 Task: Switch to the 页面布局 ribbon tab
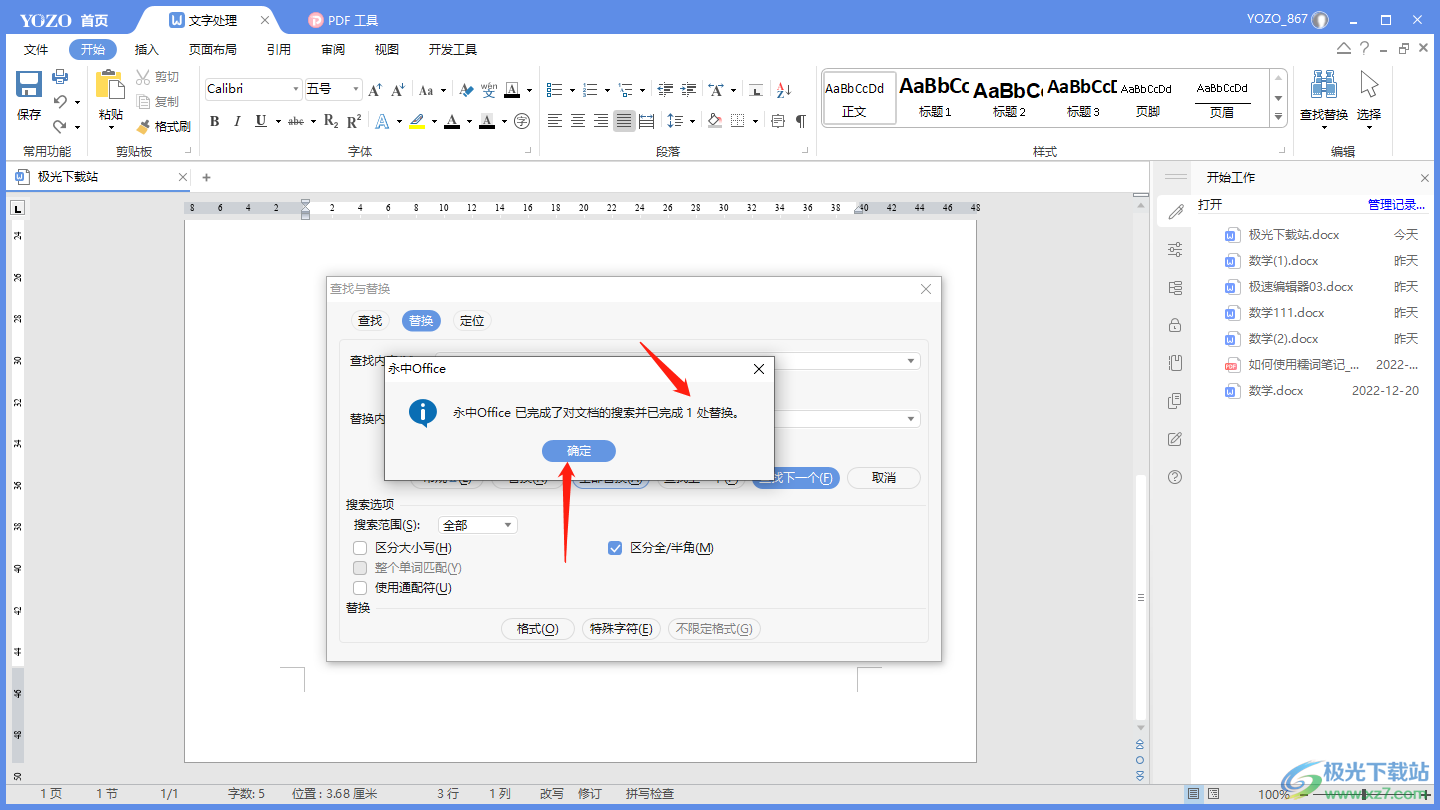[x=213, y=49]
